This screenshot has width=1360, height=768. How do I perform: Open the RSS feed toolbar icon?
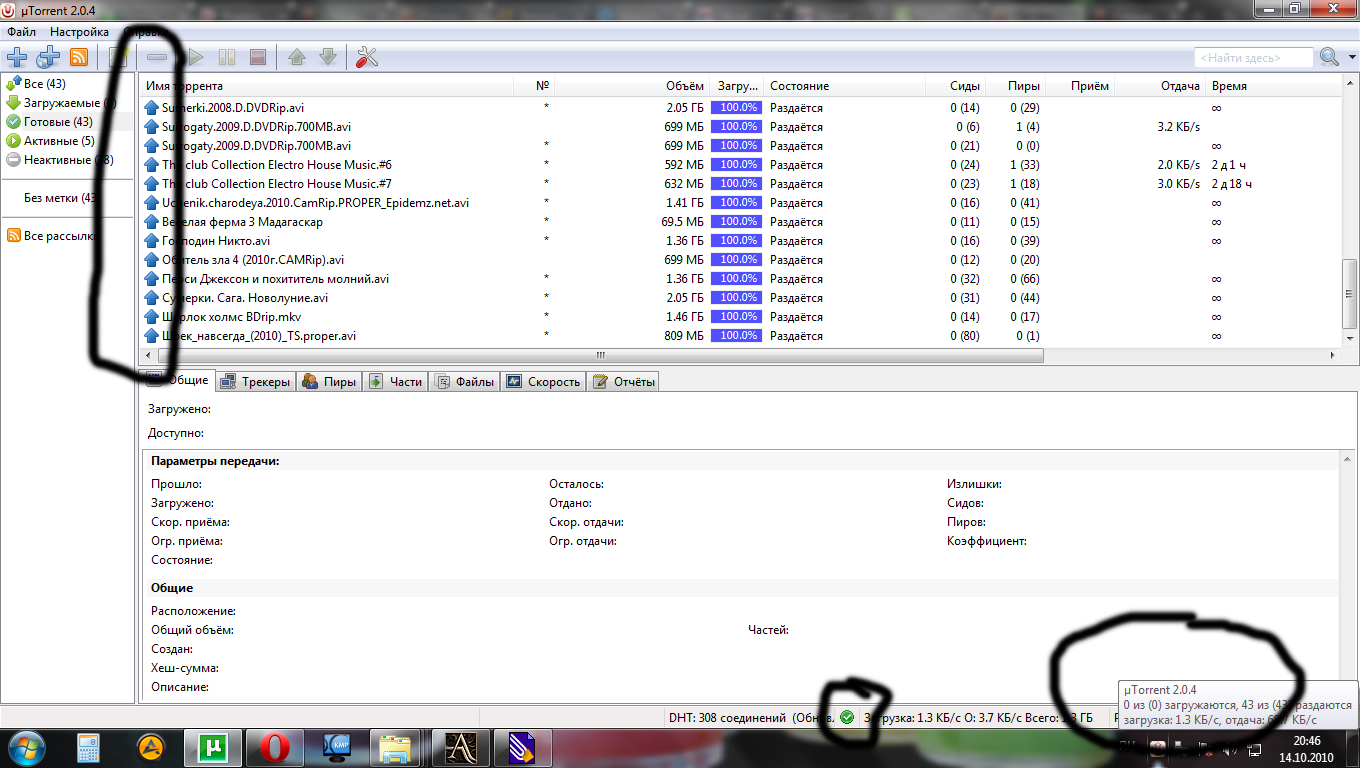pyautogui.click(x=78, y=57)
